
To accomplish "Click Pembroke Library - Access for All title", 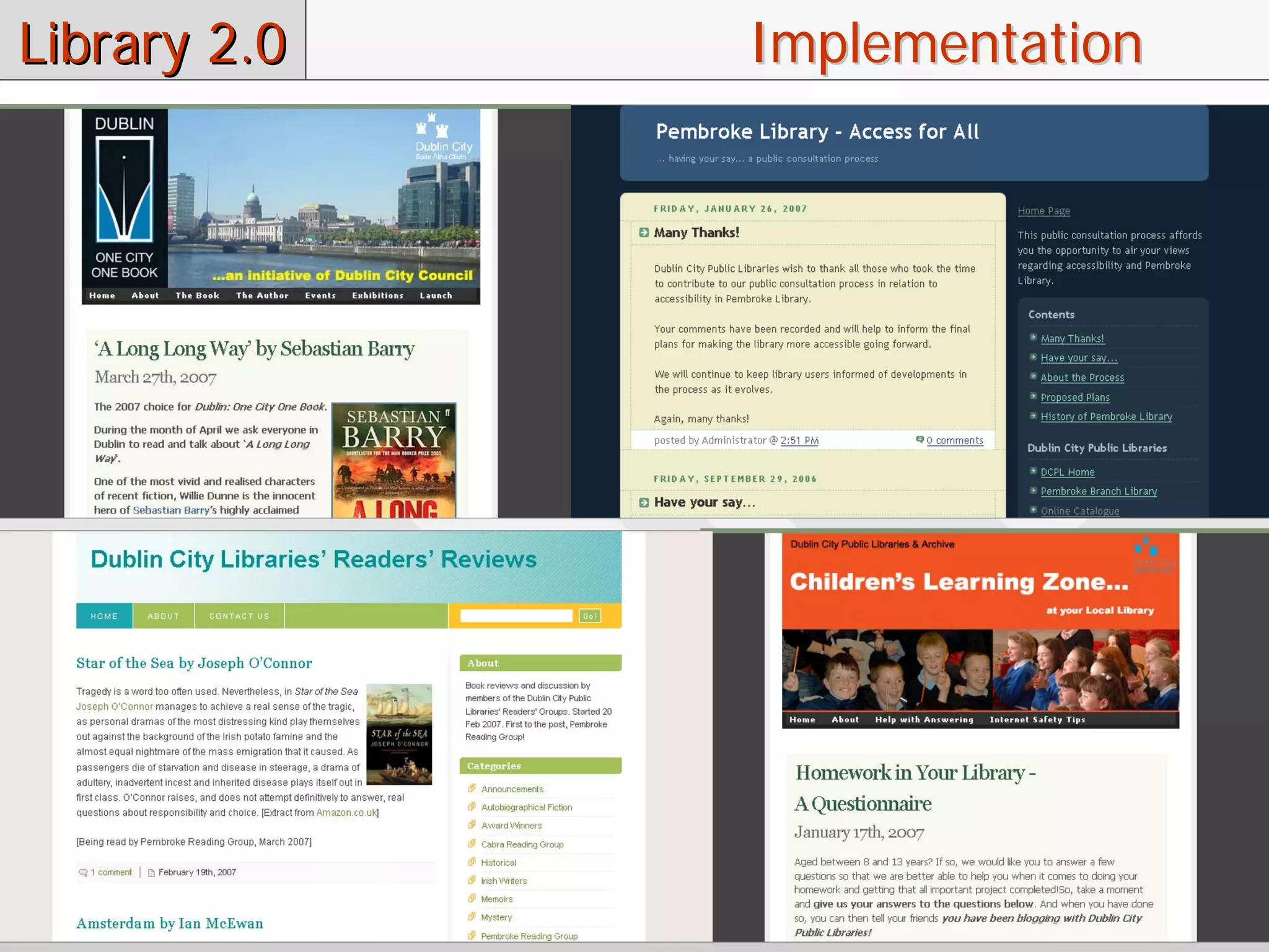I will pyautogui.click(x=817, y=131).
